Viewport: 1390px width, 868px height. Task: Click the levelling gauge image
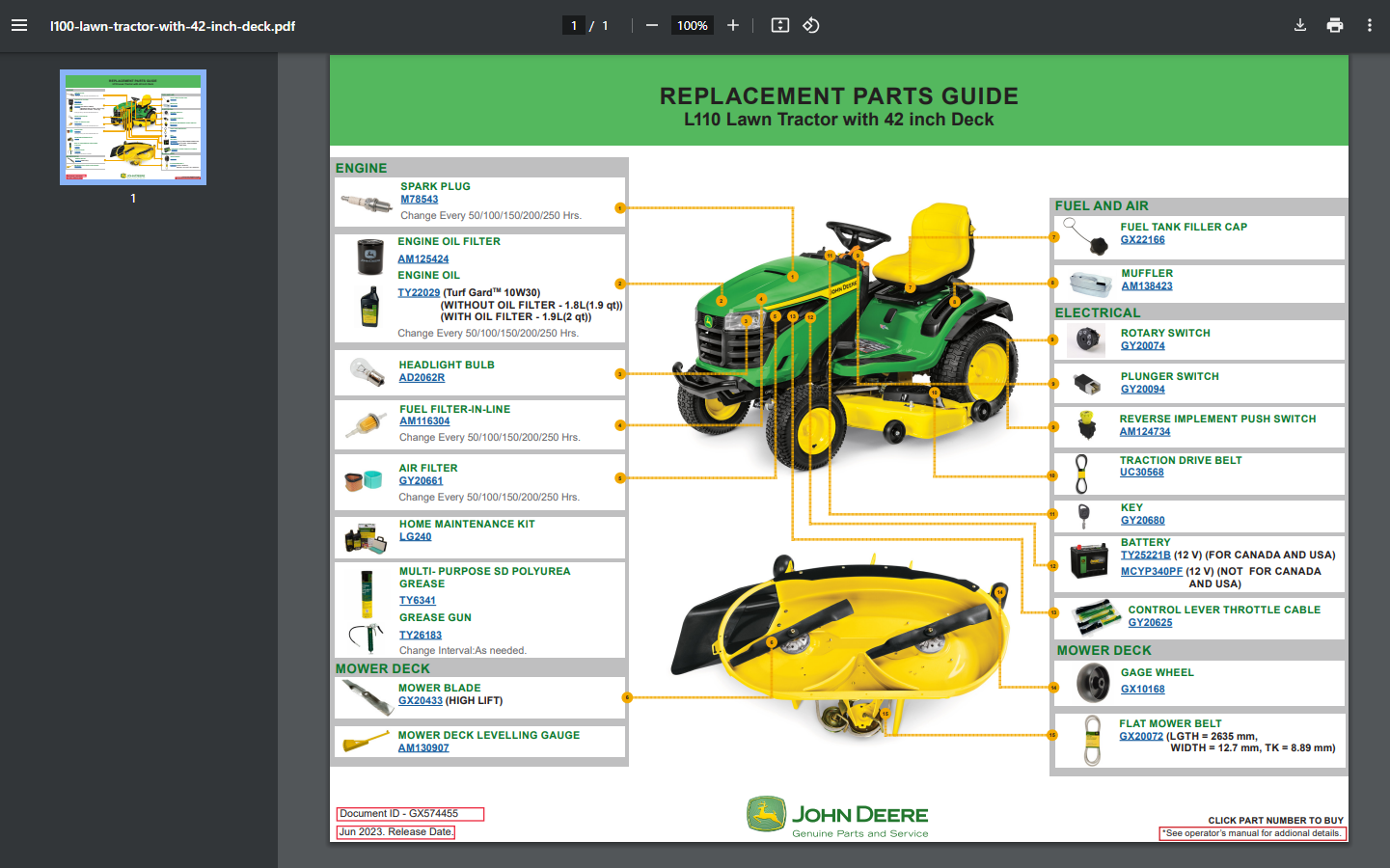click(367, 743)
